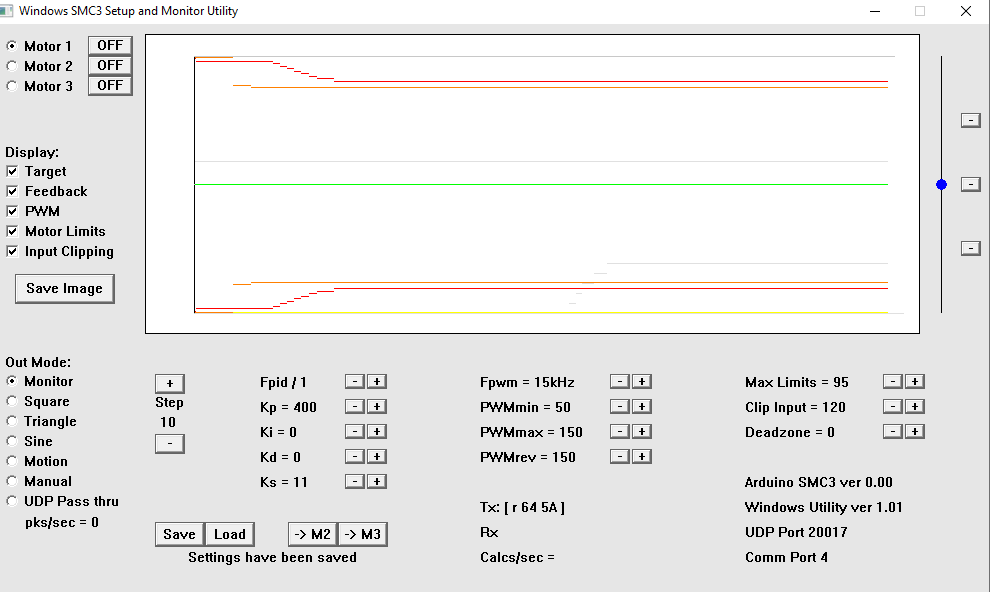Uncheck the Target display checkbox
The width and height of the screenshot is (990, 592).
point(12,171)
